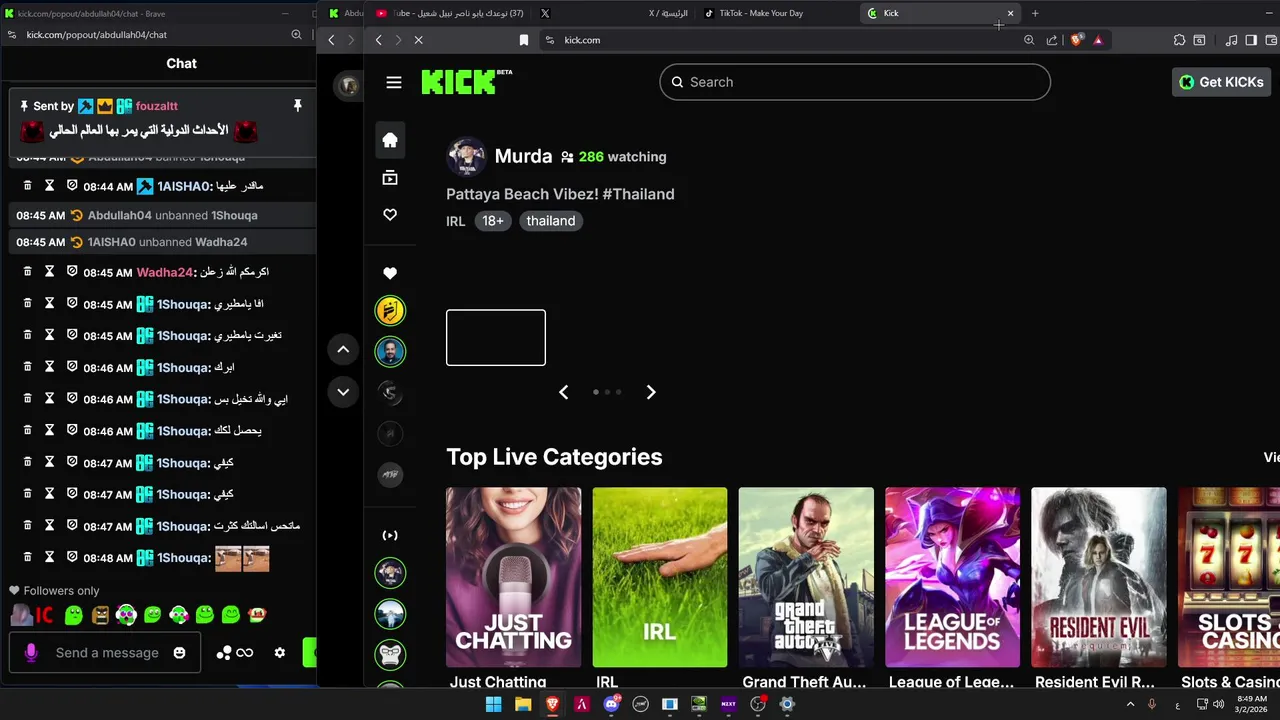
Task: Click the thailand tag
Action: [x=551, y=221]
